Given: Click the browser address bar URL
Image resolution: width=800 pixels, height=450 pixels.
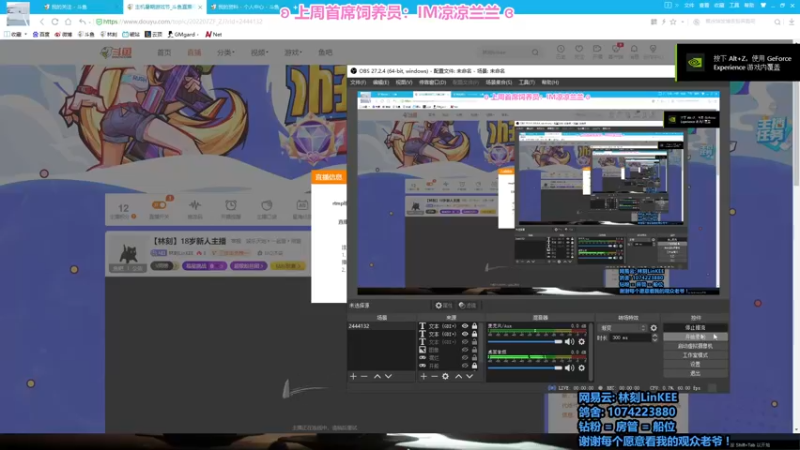Looking at the screenshot, I should point(183,22).
